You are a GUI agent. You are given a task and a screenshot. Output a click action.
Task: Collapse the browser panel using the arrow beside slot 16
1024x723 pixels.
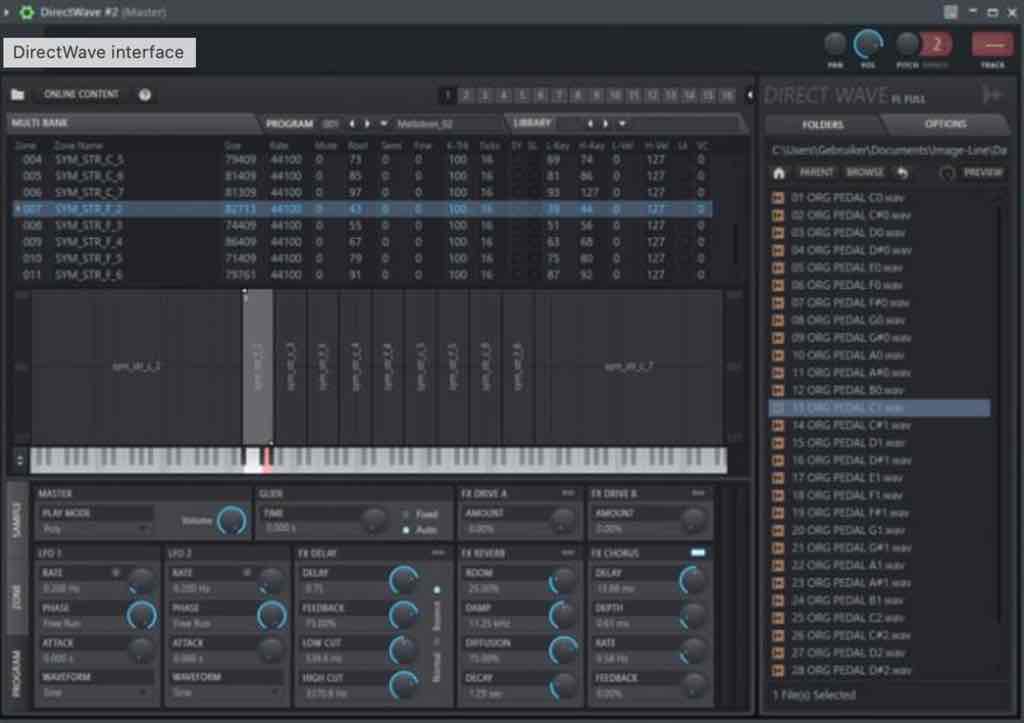pos(750,95)
